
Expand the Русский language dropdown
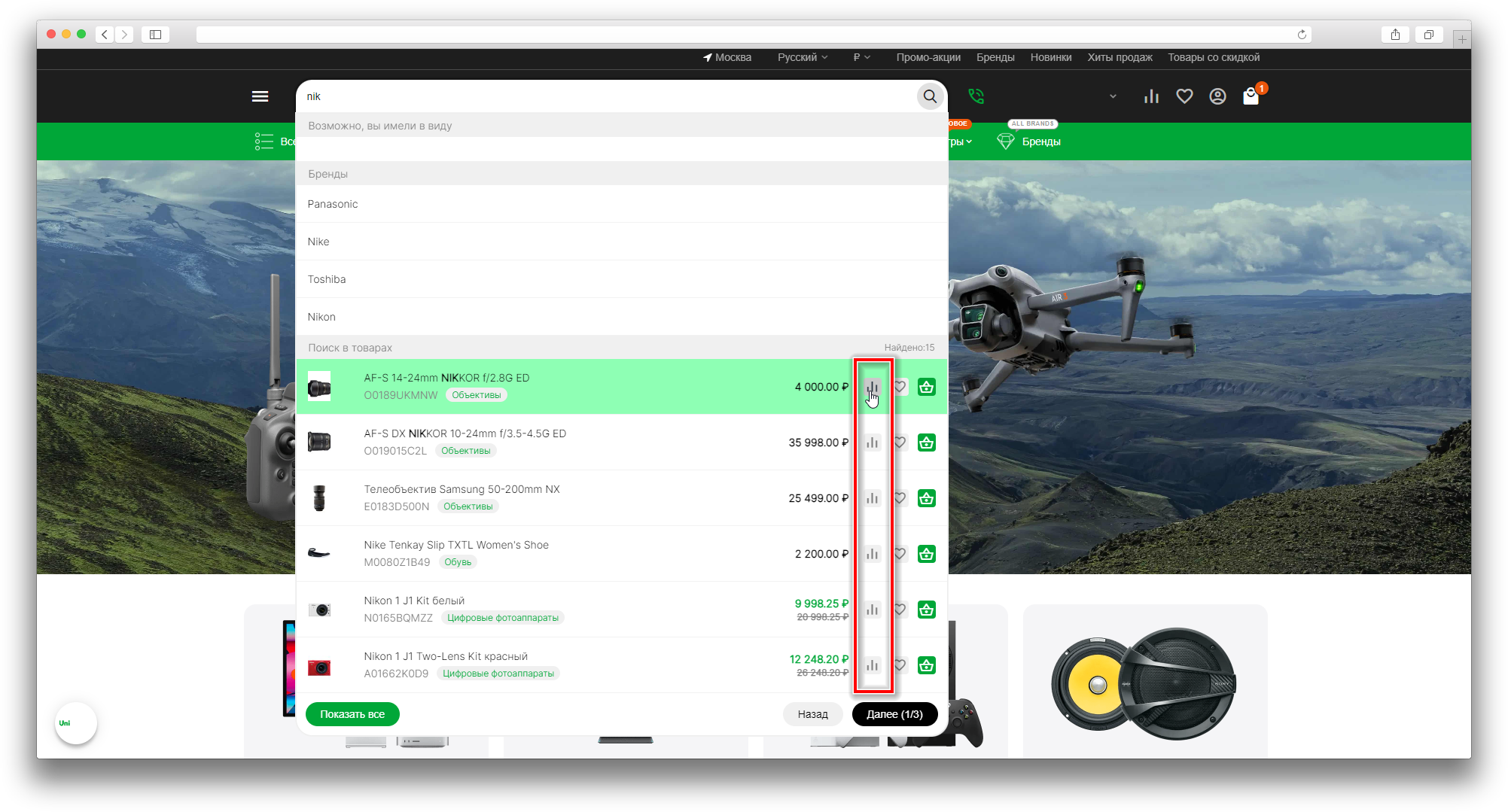[x=802, y=57]
